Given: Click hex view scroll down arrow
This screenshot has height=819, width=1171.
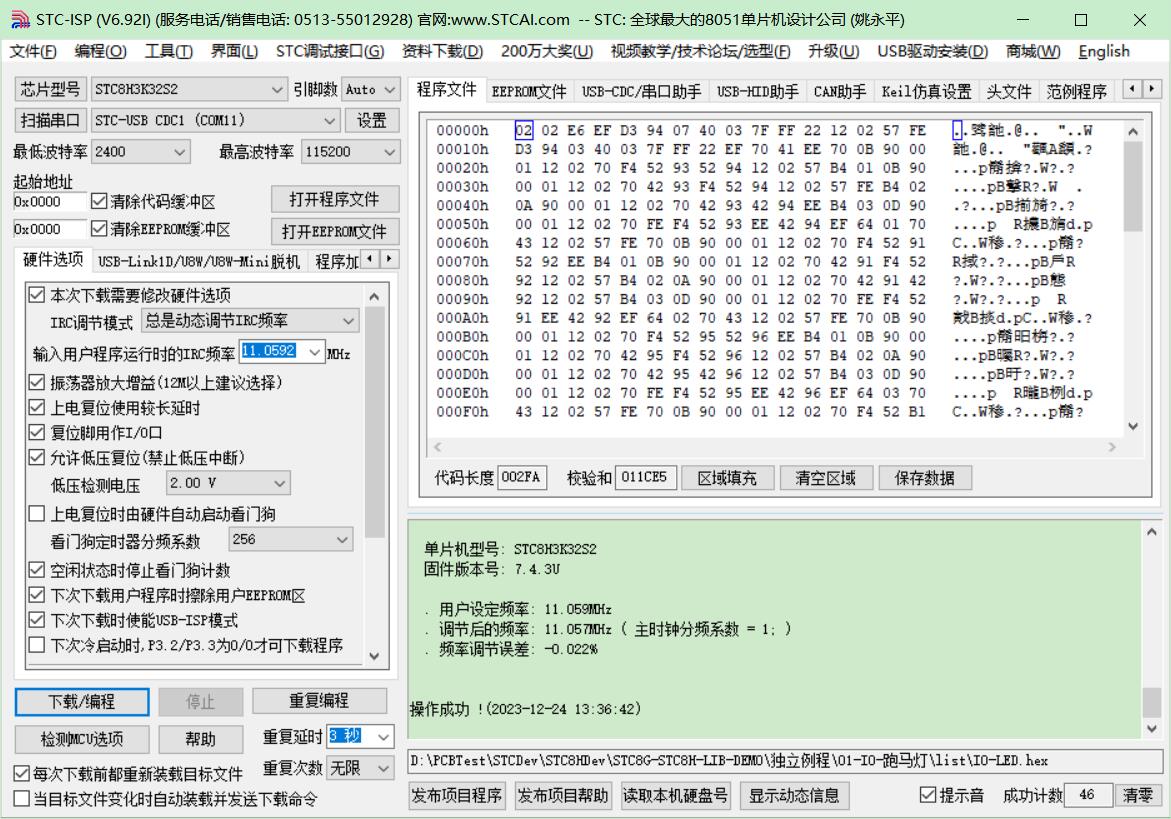Looking at the screenshot, I should 1133,426.
